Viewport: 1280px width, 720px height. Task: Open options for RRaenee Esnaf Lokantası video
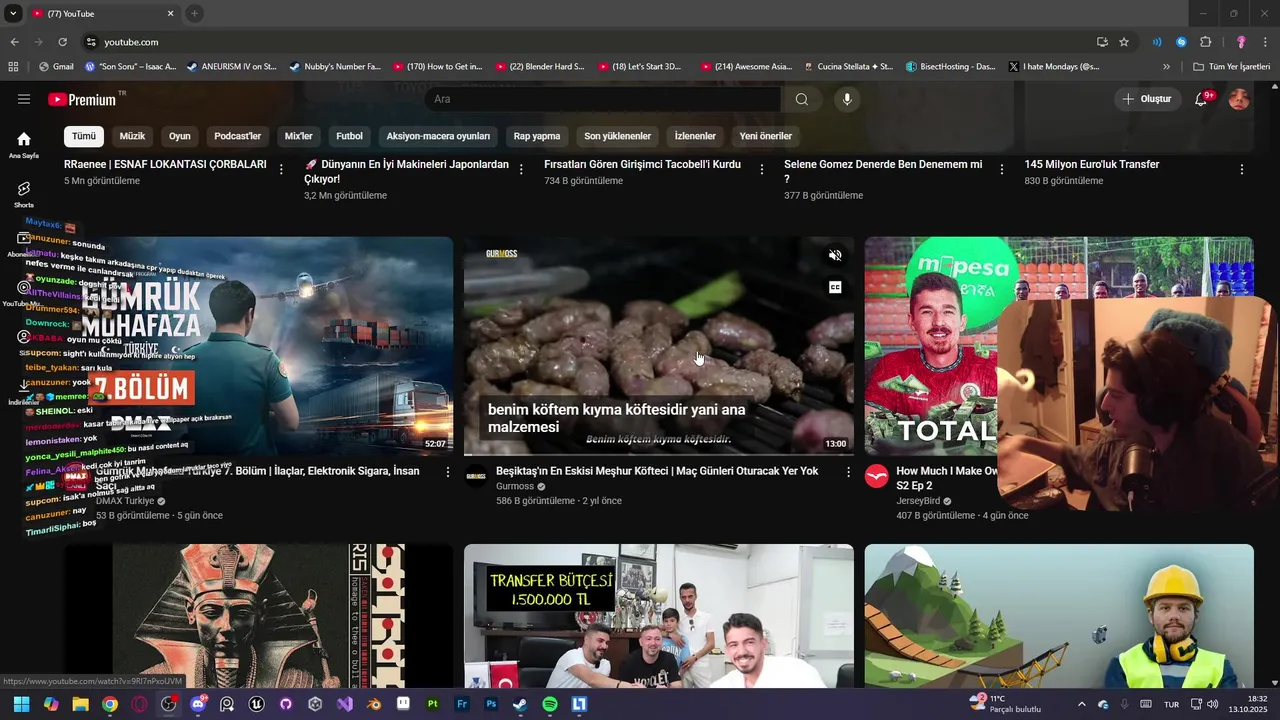tap(281, 170)
